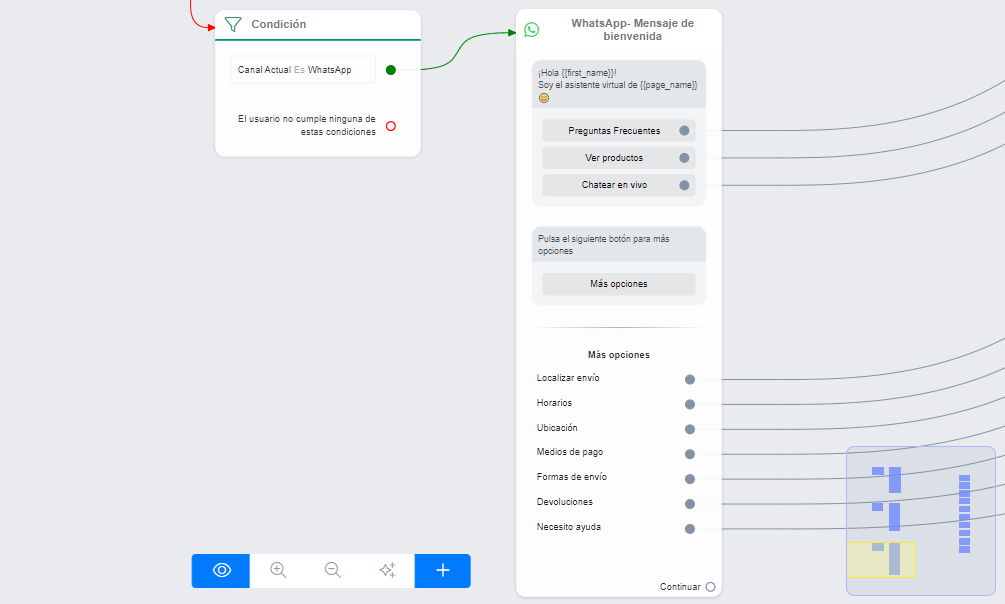This screenshot has width=1005, height=604.
Task: Select the Localizar envío option
Action: (x=568, y=378)
